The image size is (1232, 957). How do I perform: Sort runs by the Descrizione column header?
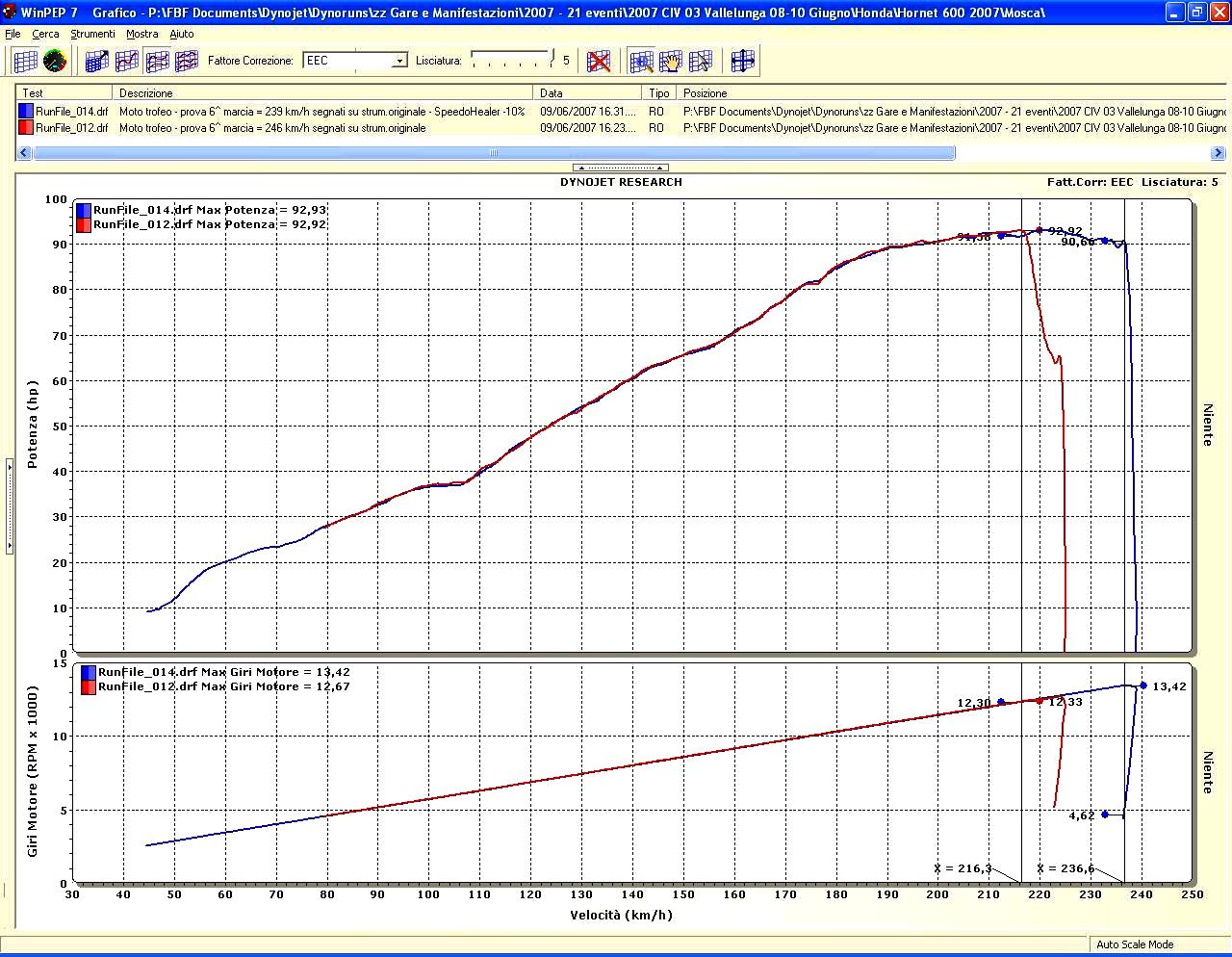(x=322, y=93)
